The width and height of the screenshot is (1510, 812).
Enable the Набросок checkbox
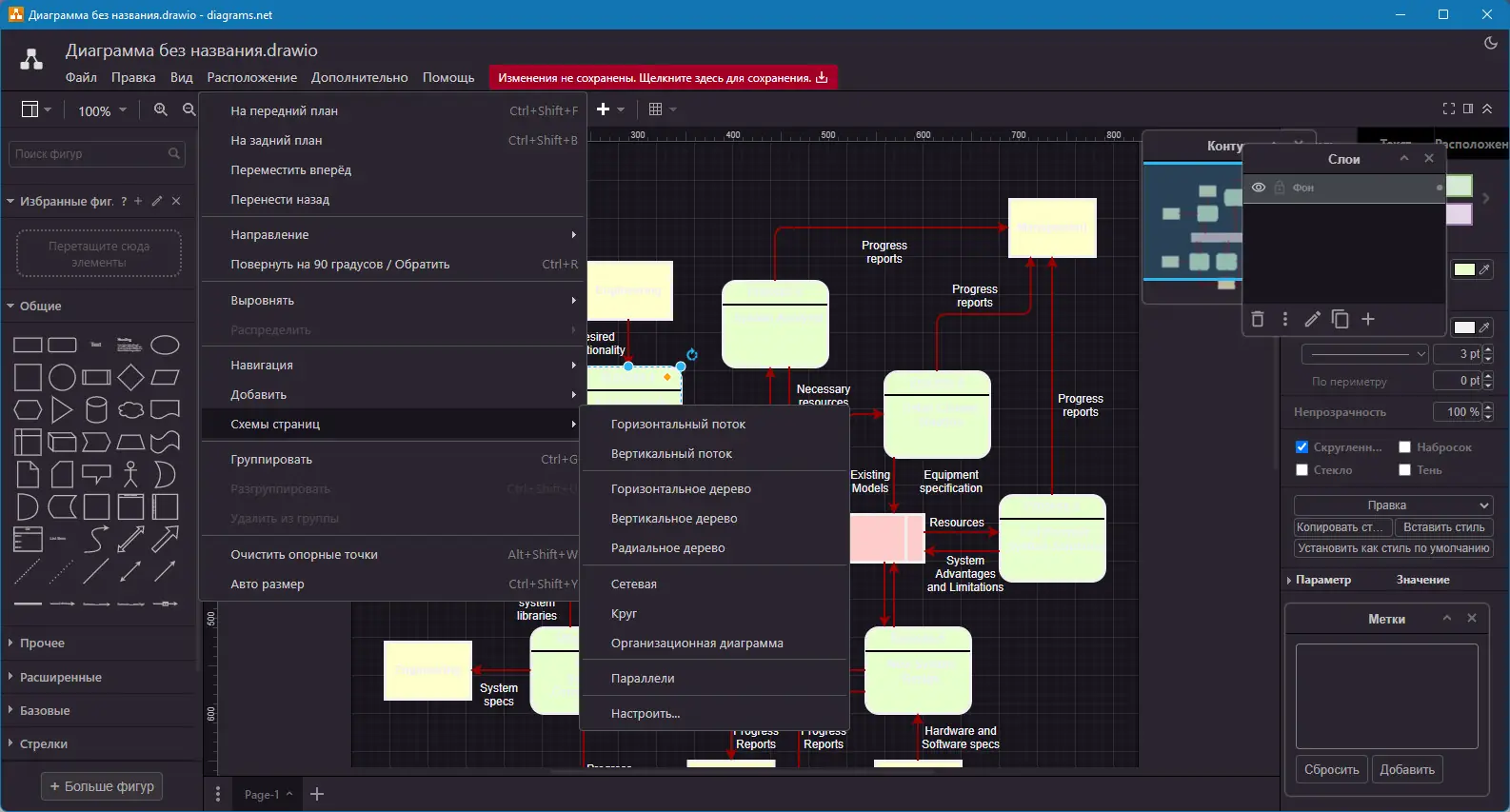(1404, 446)
